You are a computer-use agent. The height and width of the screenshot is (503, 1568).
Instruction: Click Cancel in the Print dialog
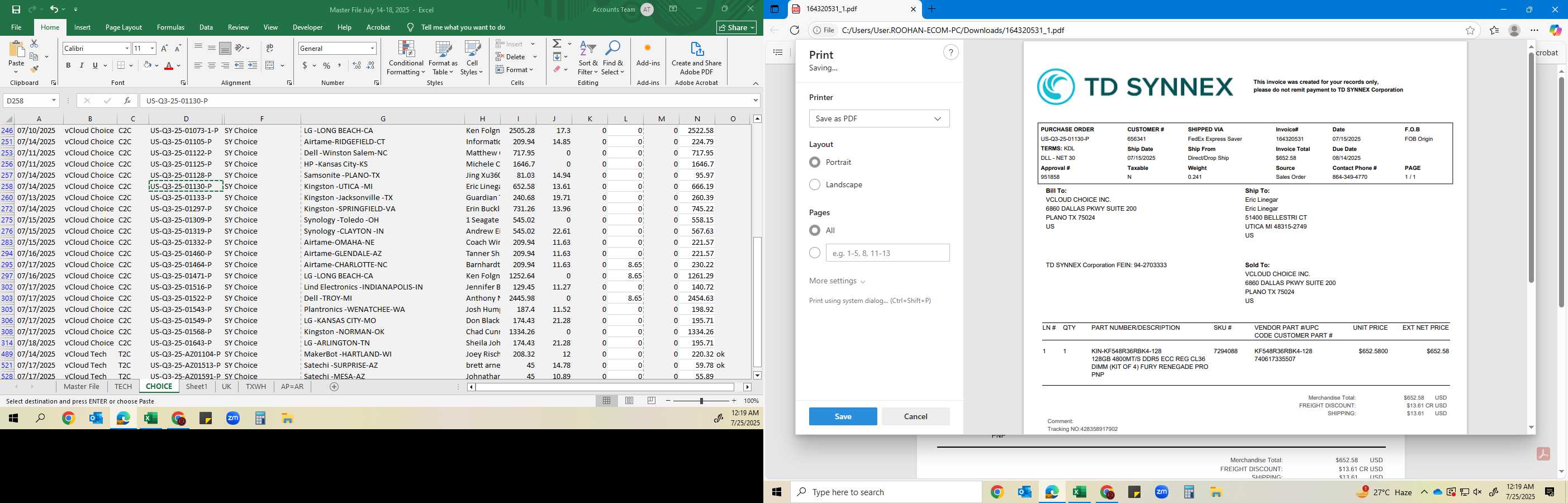915,416
